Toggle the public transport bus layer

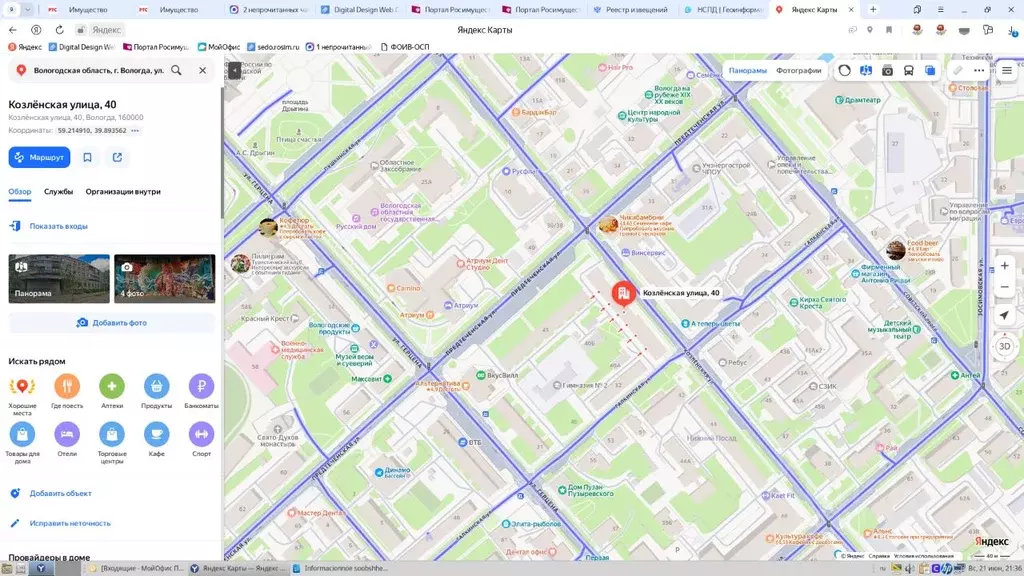click(x=908, y=71)
